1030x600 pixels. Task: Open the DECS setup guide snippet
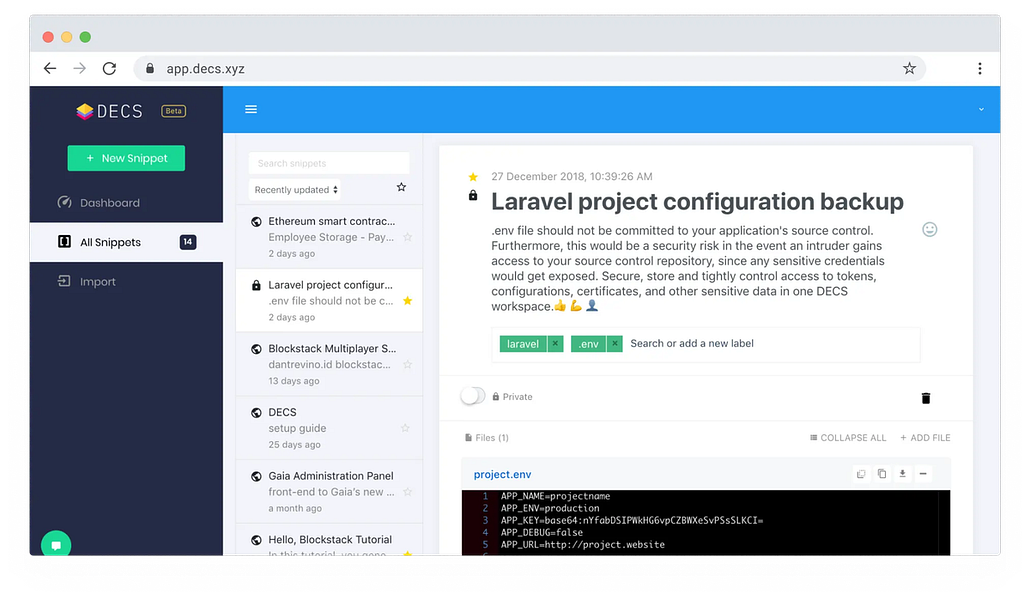point(328,428)
